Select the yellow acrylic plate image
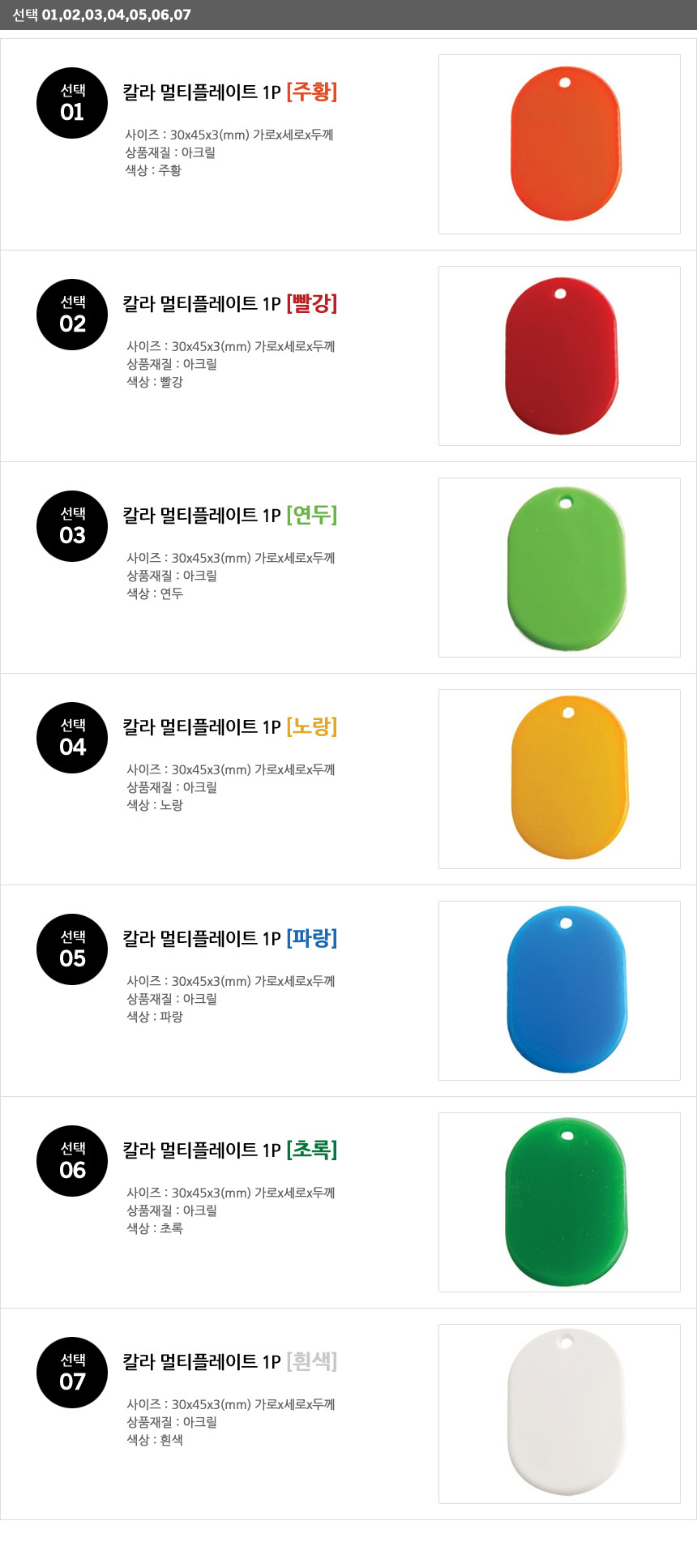This screenshot has width=697, height=1568. [569, 779]
